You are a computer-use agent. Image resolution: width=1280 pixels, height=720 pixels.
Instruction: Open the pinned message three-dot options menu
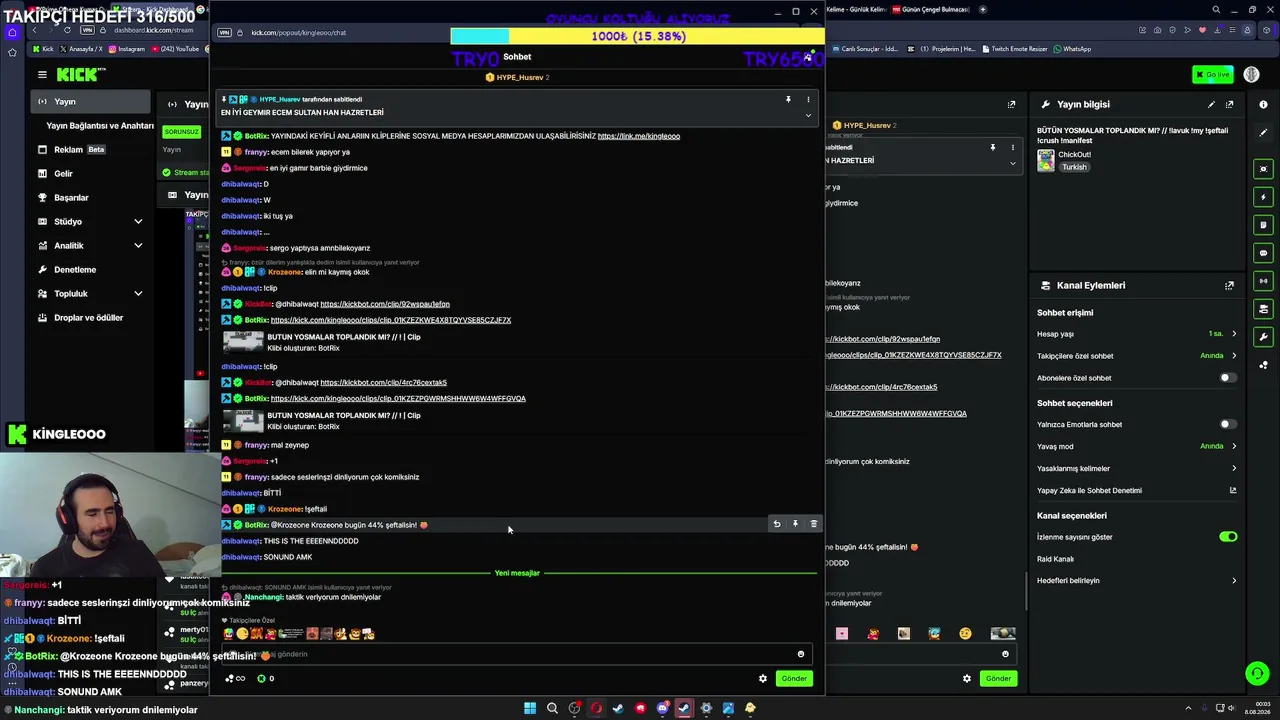(x=808, y=100)
